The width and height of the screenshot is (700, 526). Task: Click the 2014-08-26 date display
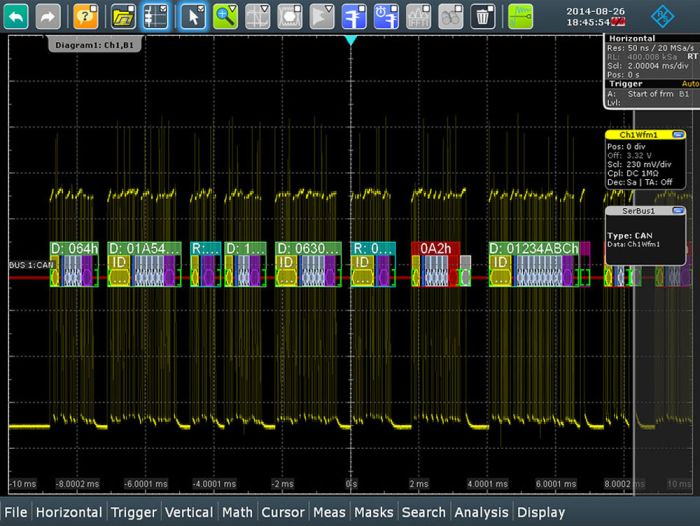(x=596, y=11)
